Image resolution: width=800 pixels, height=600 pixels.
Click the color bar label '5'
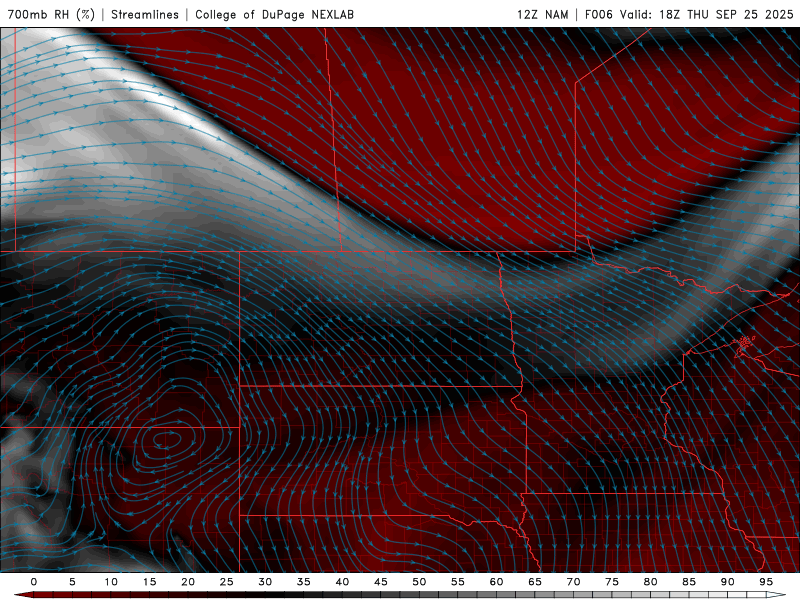[72, 582]
